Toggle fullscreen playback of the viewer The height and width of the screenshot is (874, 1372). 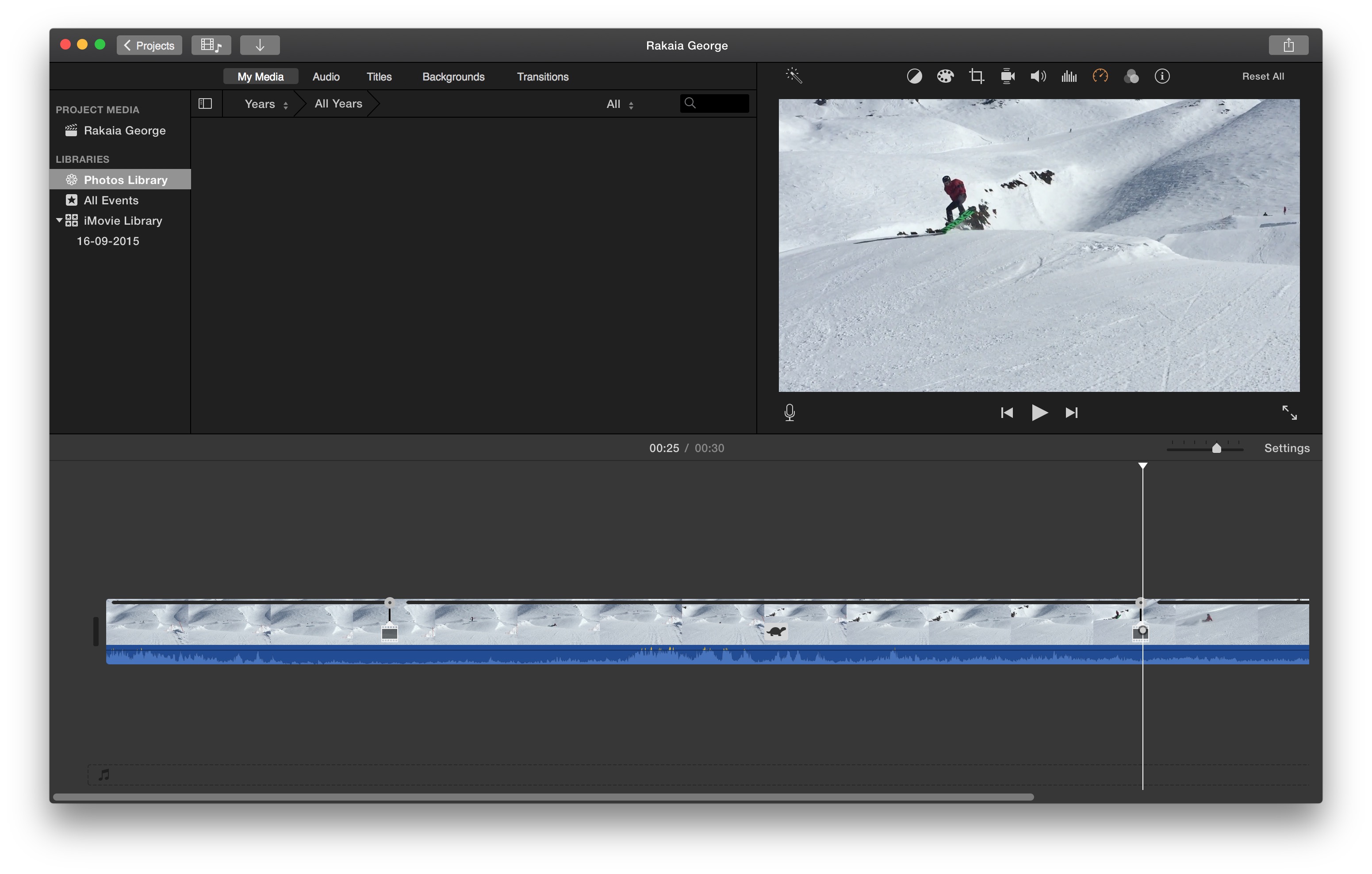tap(1289, 413)
